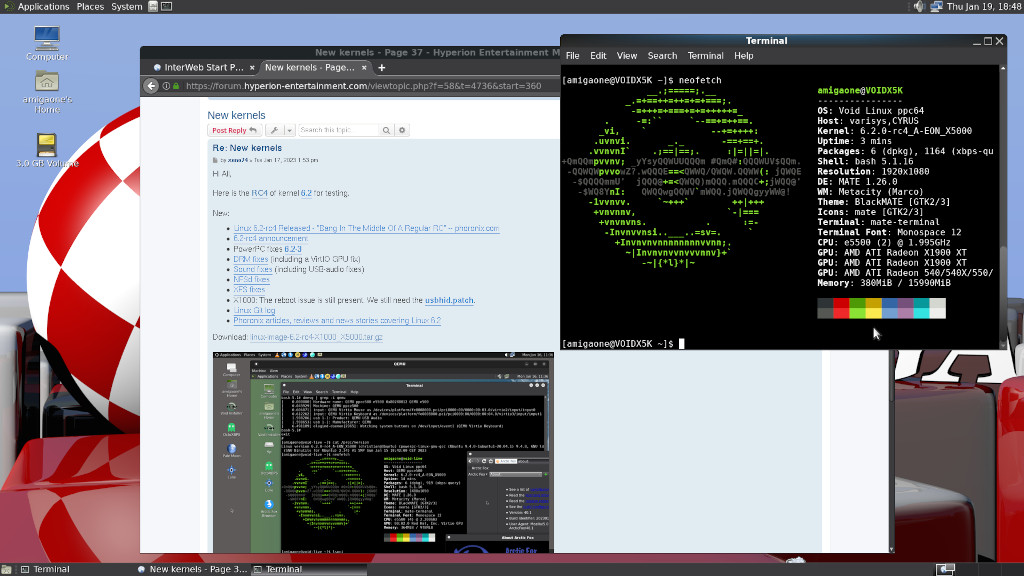Open the Linux 6.2-rc4 Released phoronix link
This screenshot has width=1024, height=576.
point(366,229)
